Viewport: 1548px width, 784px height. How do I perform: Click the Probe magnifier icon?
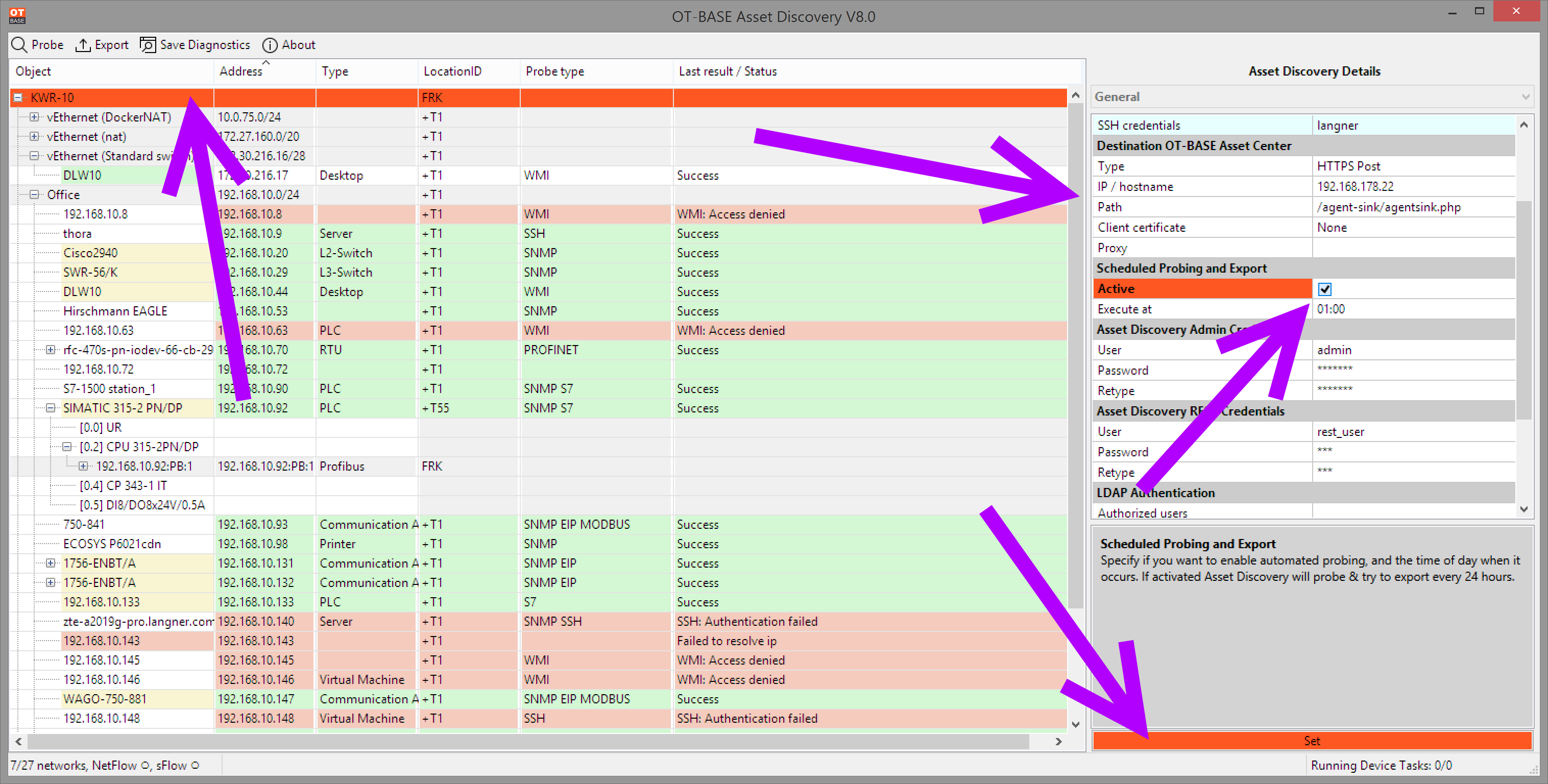19,45
